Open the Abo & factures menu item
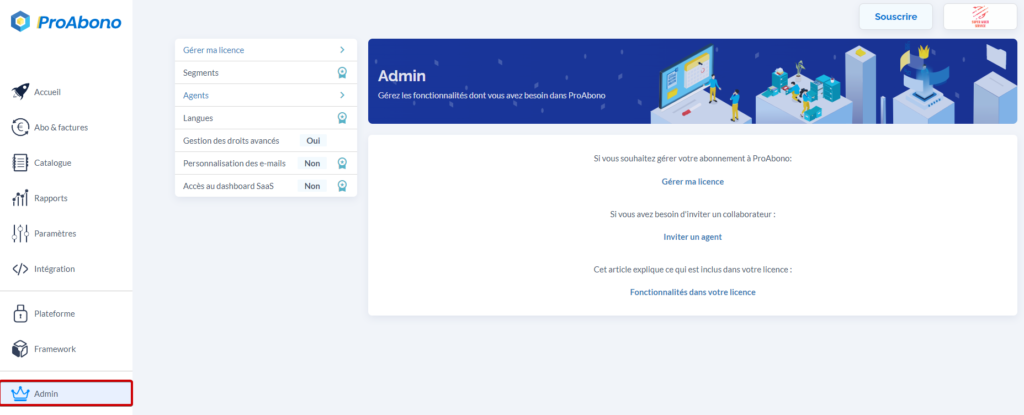 click(61, 127)
